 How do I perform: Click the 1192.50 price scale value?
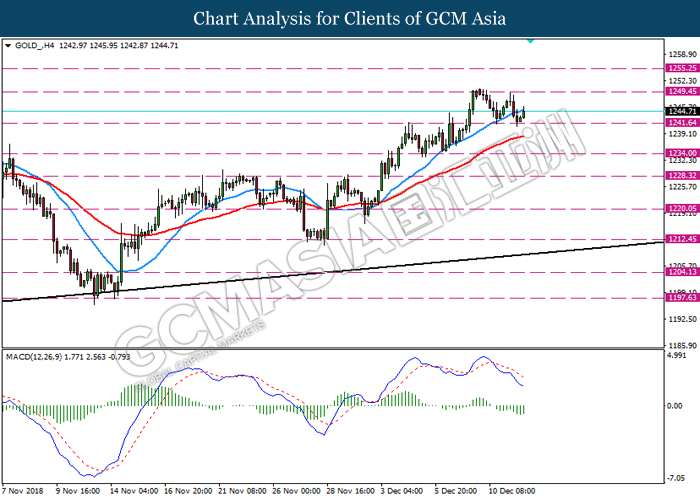pyautogui.click(x=682, y=319)
